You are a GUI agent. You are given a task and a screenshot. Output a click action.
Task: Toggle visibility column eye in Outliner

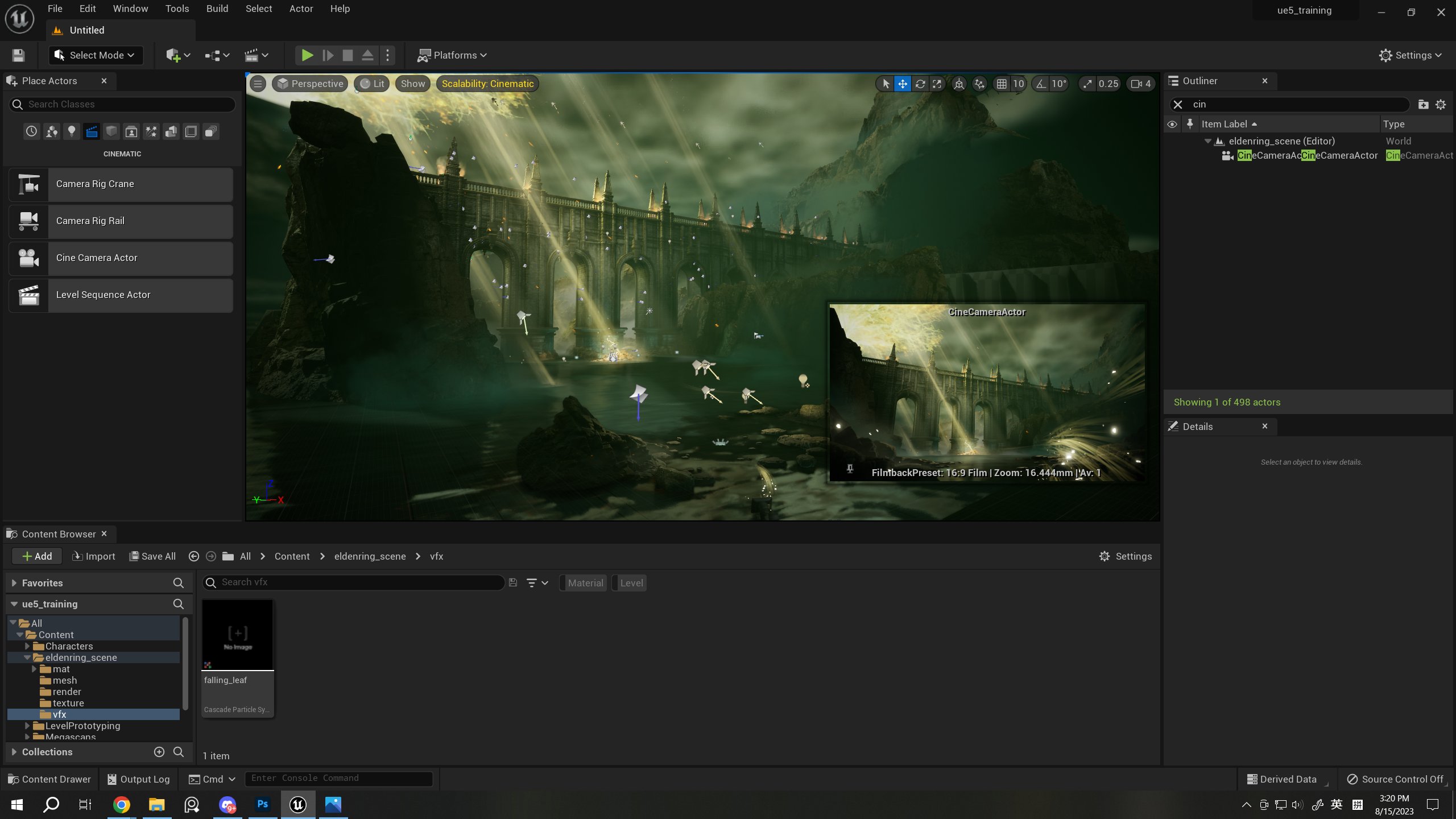click(1172, 124)
